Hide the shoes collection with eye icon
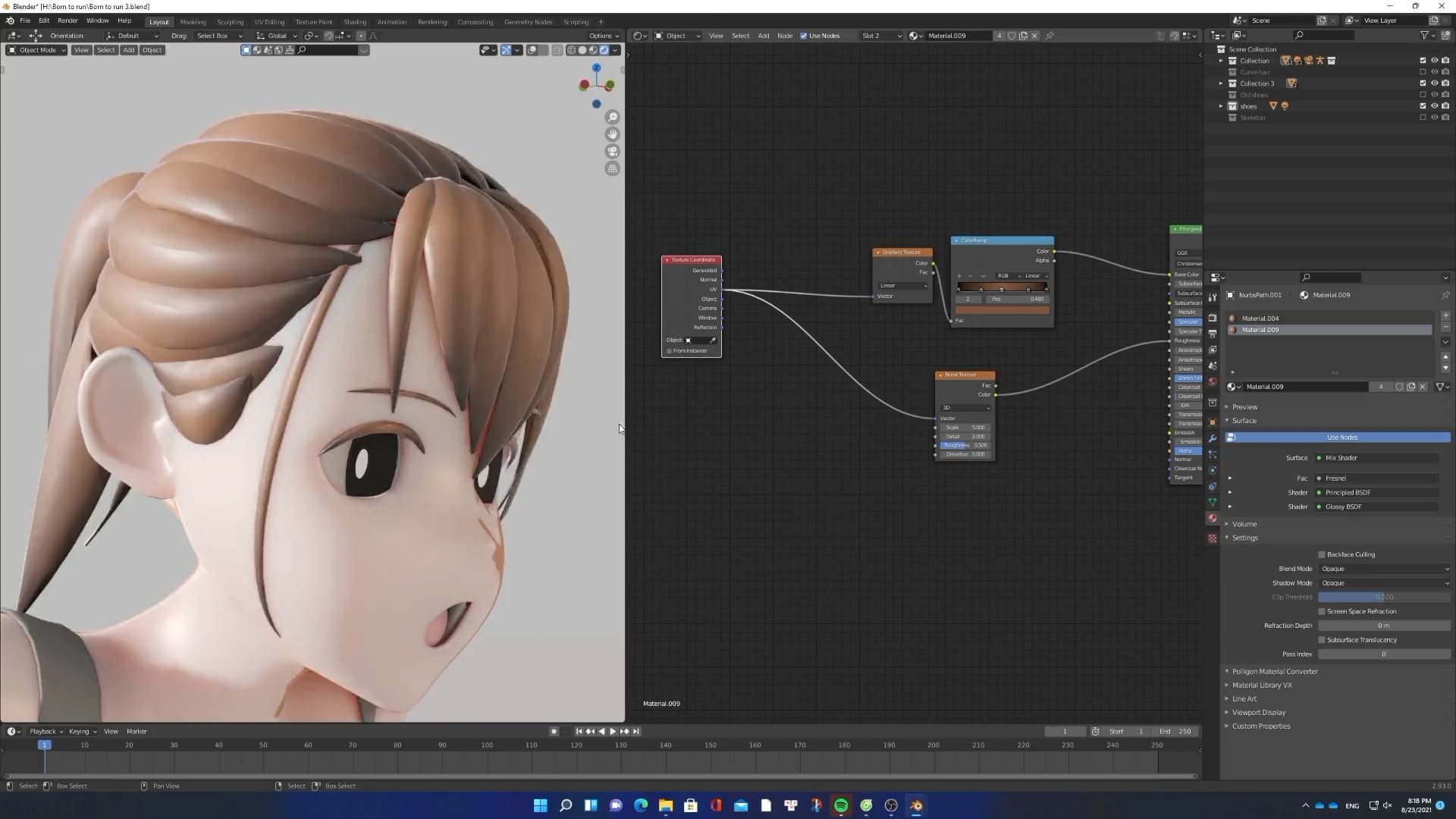Image resolution: width=1456 pixels, height=819 pixels. click(1434, 106)
